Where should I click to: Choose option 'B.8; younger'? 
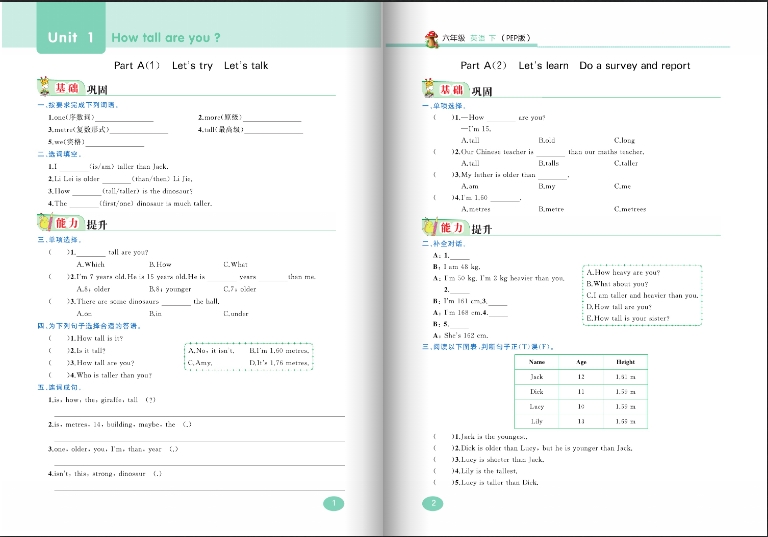pyautogui.click(x=170, y=289)
